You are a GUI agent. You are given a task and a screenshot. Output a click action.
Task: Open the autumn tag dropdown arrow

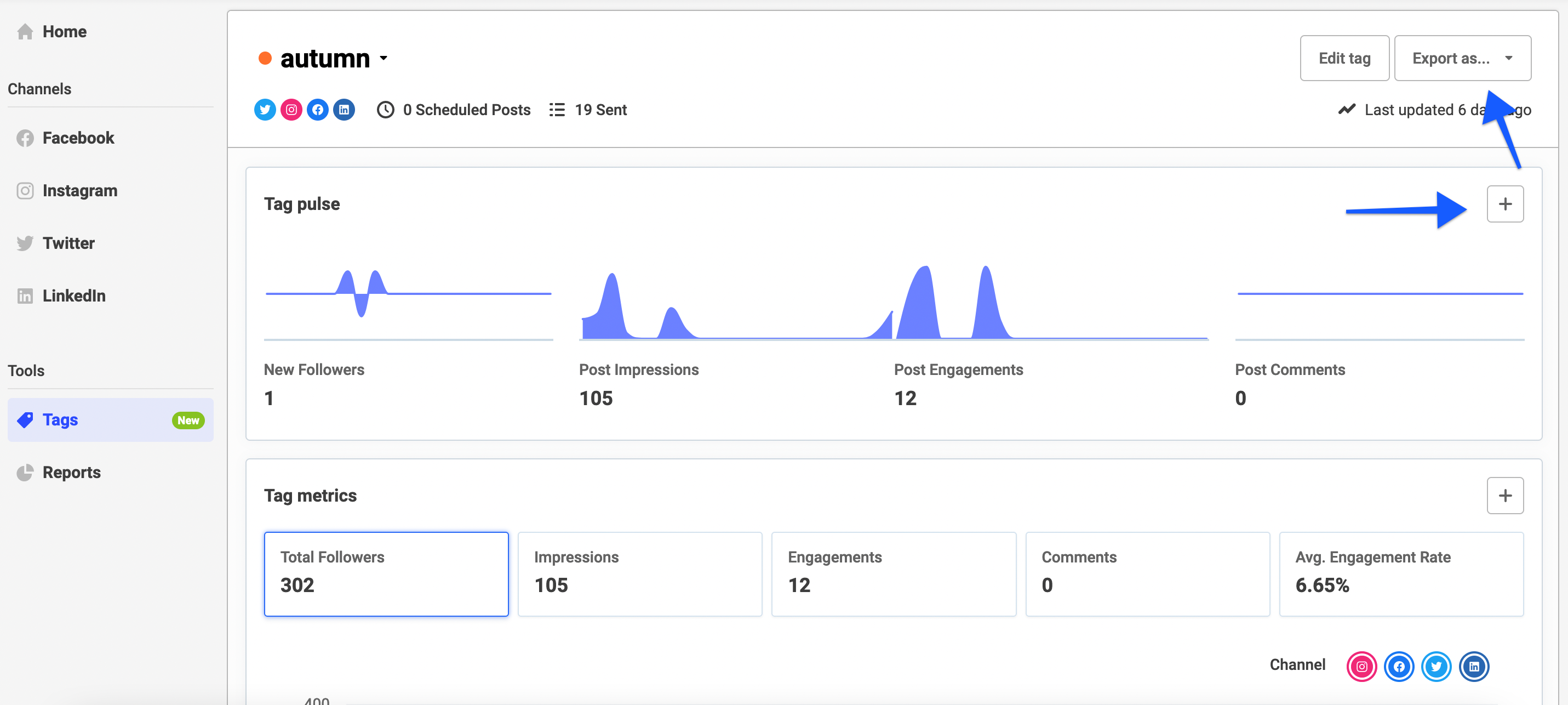pos(384,59)
